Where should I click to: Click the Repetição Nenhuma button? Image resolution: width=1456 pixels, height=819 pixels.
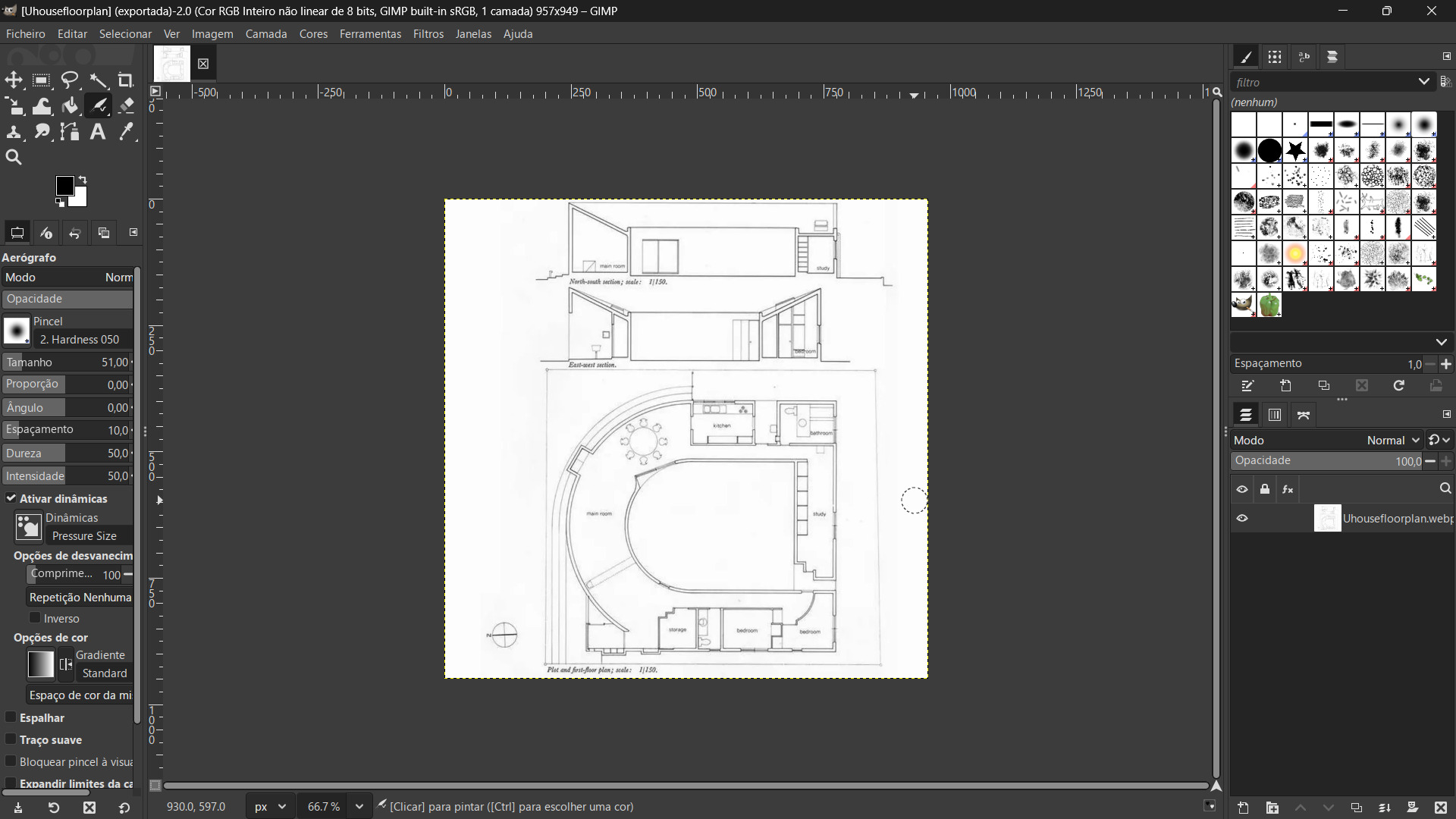(x=80, y=598)
